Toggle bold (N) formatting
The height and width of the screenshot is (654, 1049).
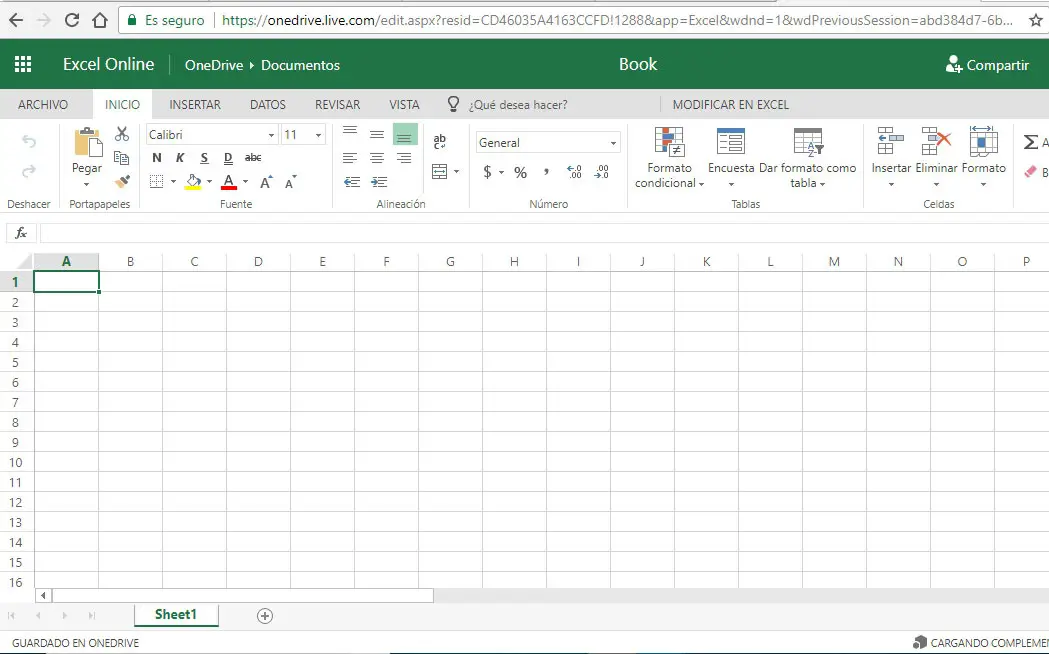[157, 158]
